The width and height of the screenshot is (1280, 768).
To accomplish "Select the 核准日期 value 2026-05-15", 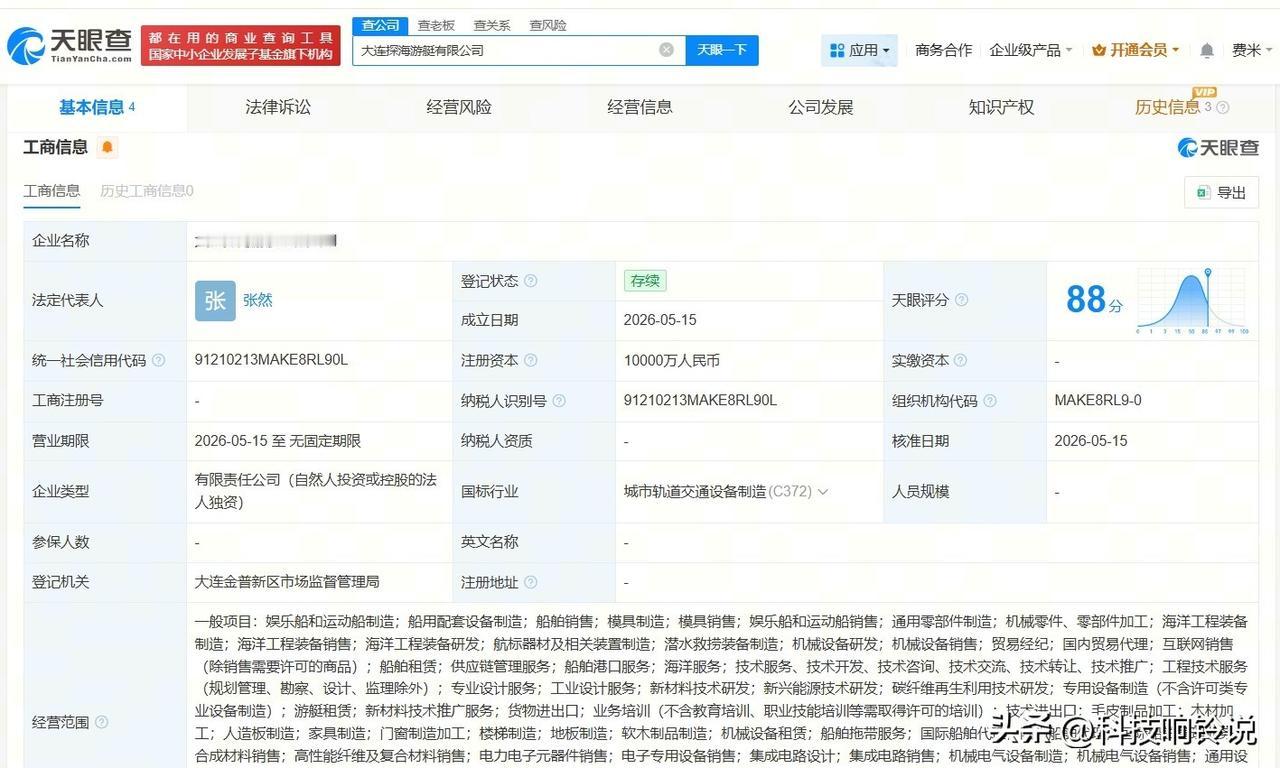I will (1091, 441).
